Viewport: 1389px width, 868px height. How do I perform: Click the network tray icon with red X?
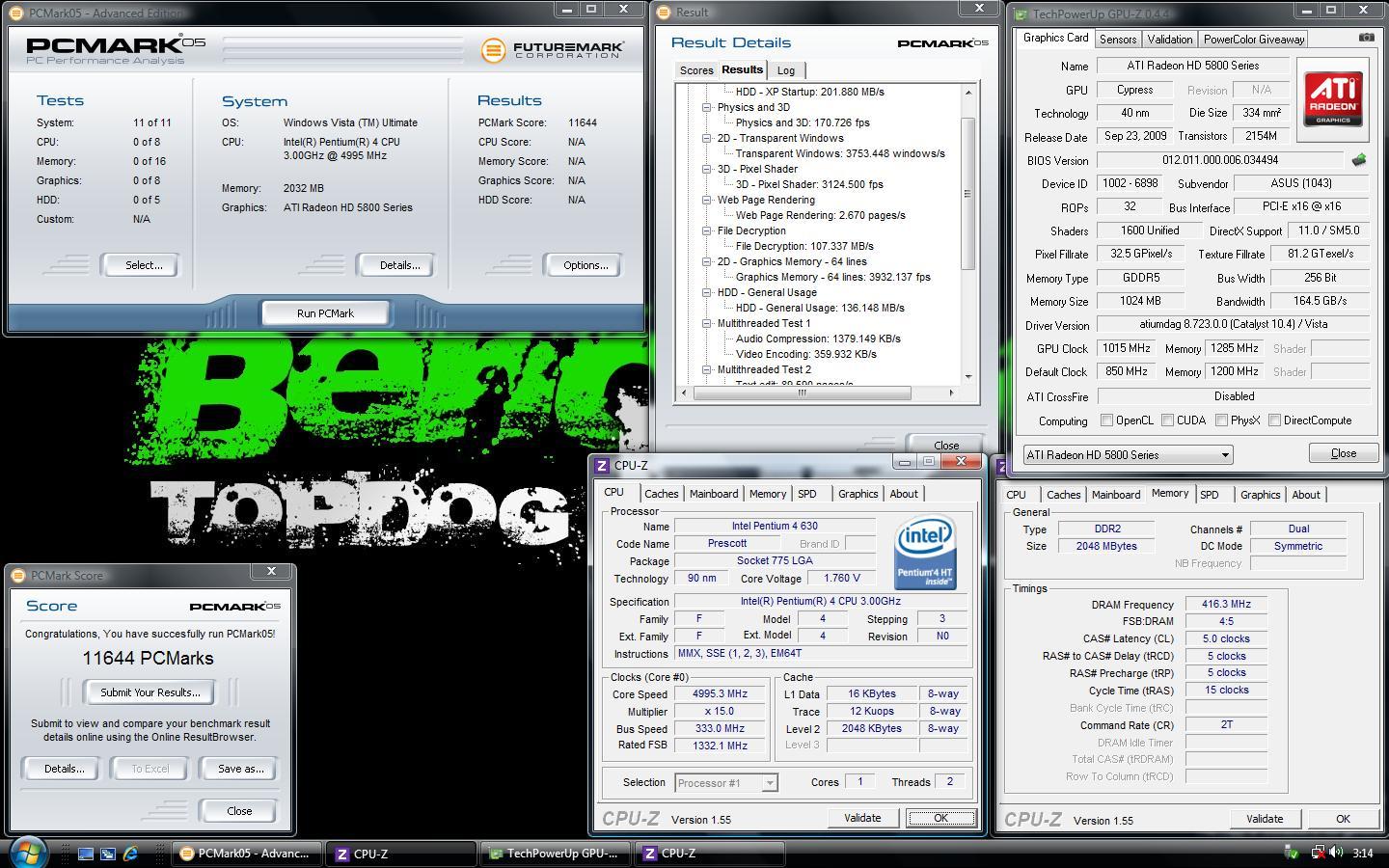point(1316,853)
